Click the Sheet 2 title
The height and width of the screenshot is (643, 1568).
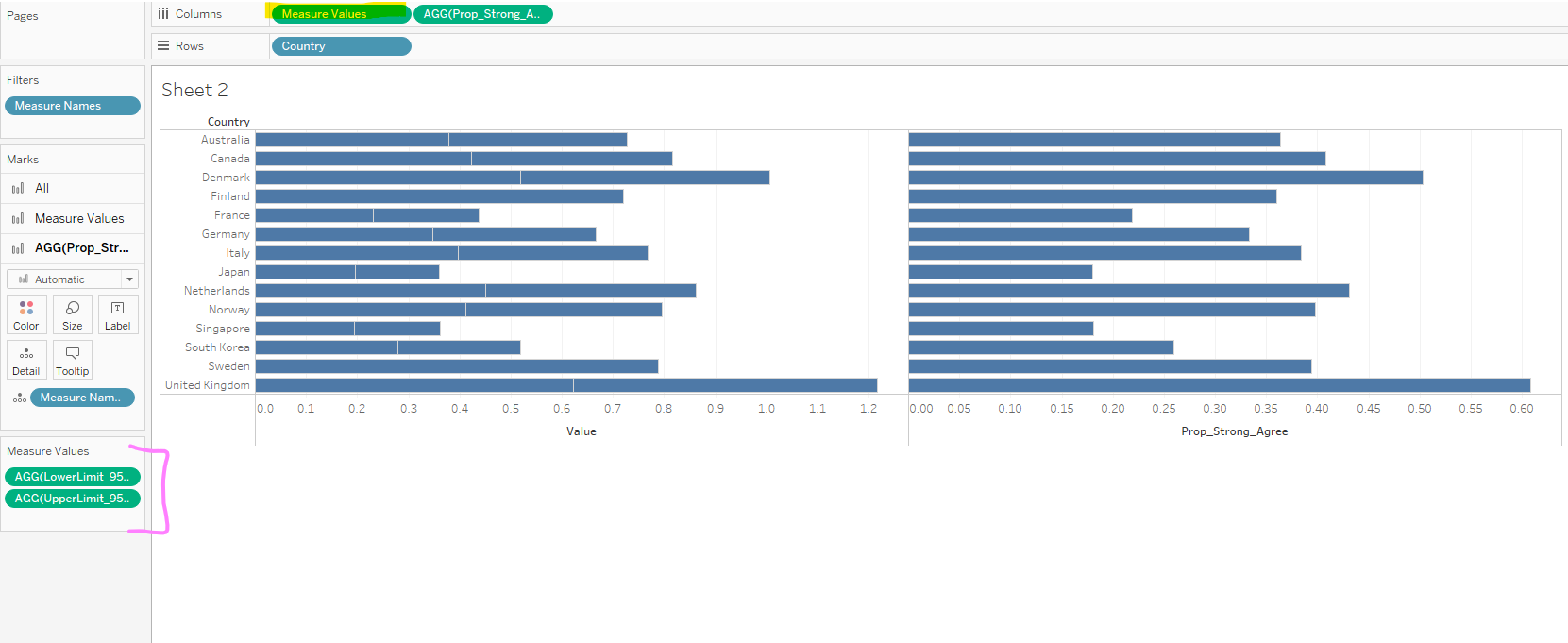[x=194, y=91]
